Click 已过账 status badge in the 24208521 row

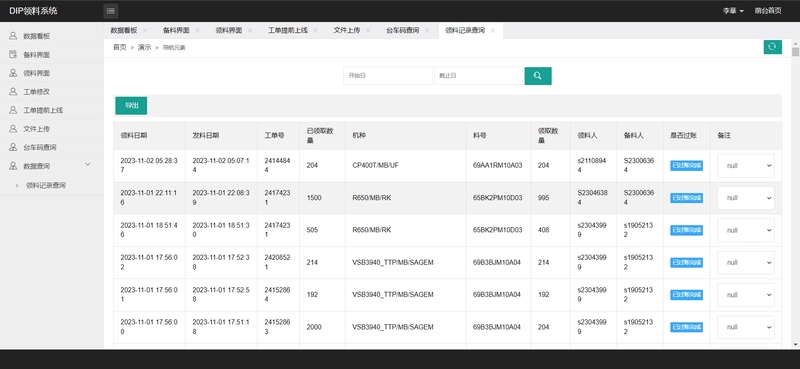coord(686,262)
